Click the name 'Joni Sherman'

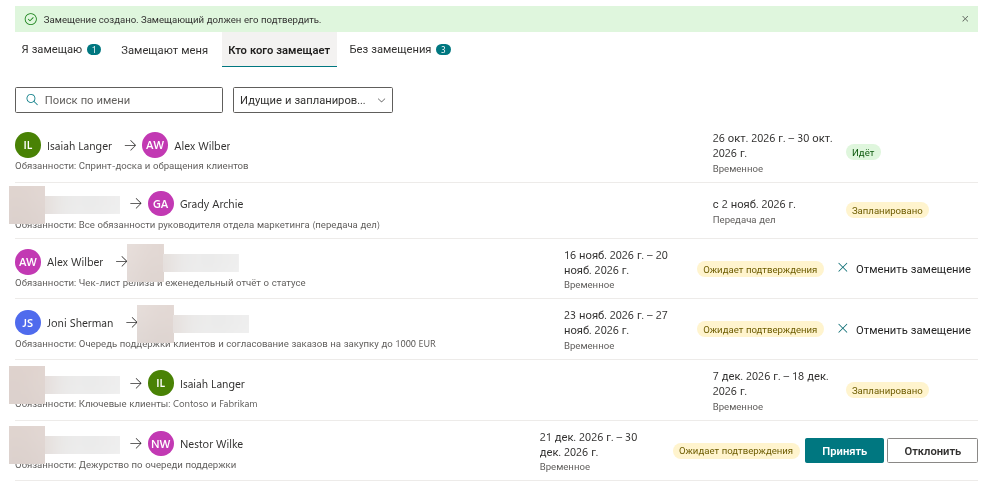coord(80,323)
